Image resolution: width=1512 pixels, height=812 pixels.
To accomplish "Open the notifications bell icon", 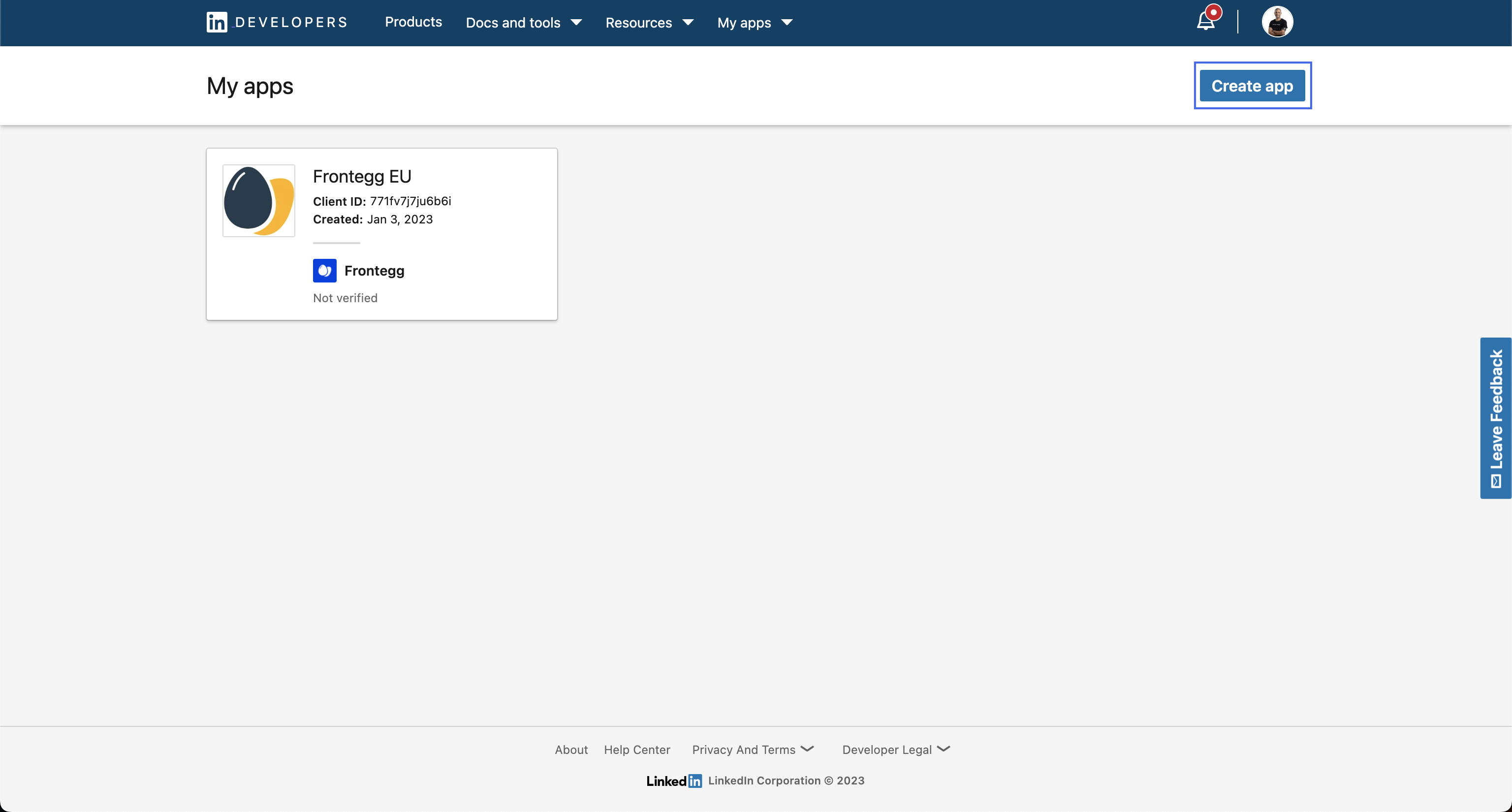I will tap(1205, 22).
